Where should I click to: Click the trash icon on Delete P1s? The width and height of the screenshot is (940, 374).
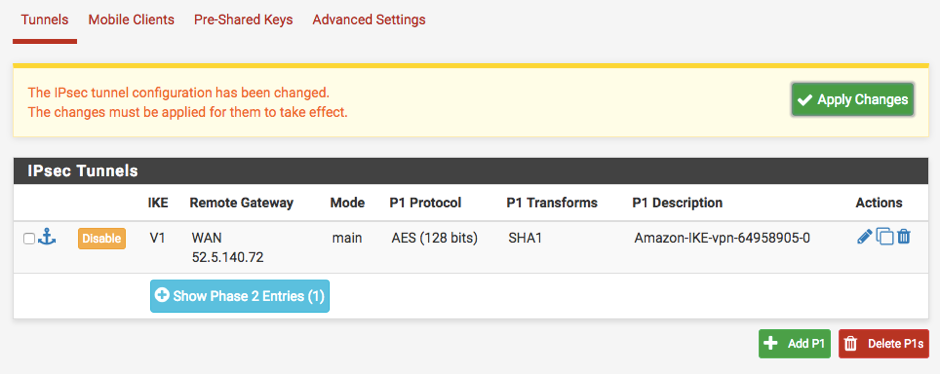click(850, 344)
